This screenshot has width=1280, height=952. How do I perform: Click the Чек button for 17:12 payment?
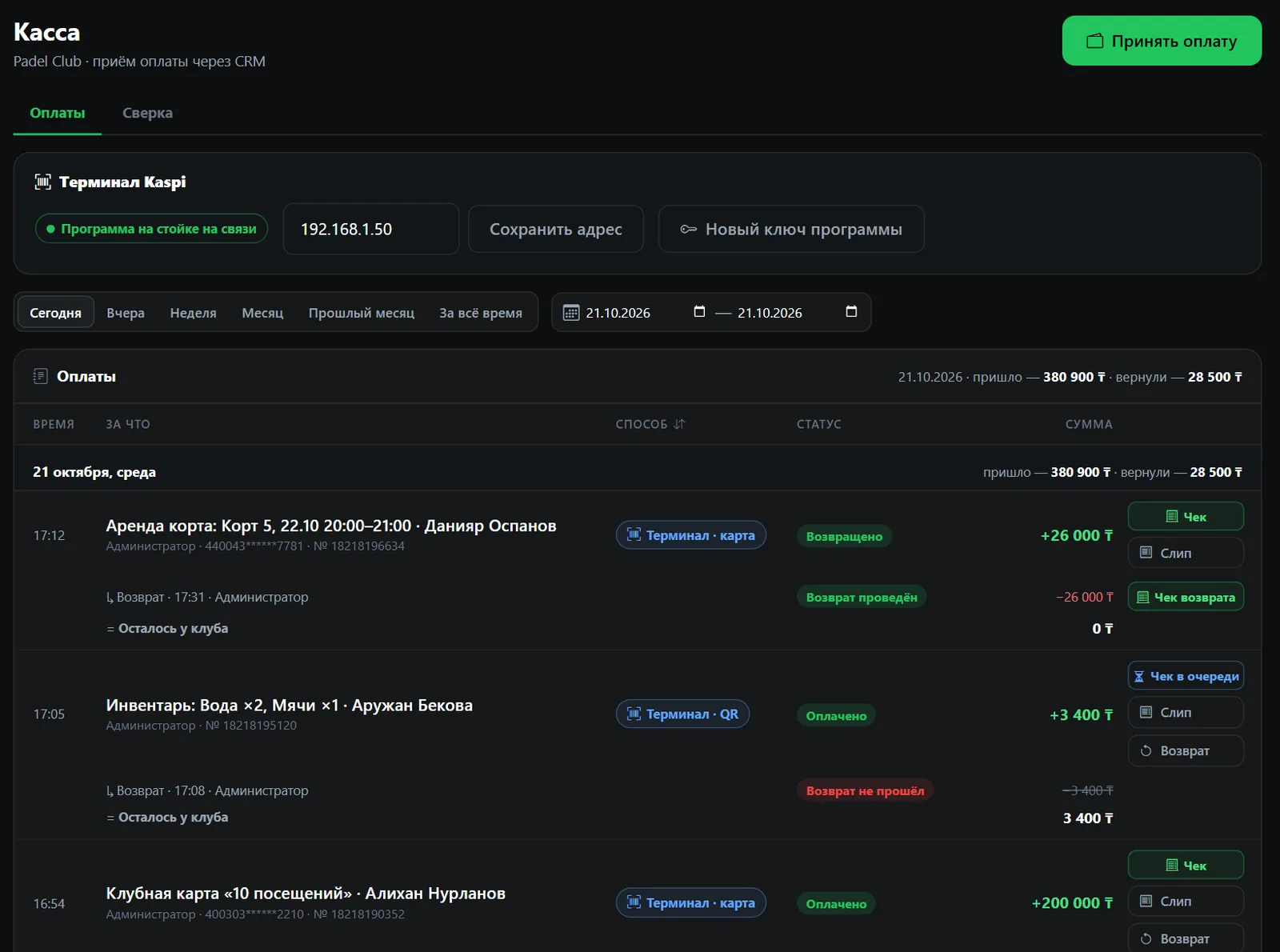point(1186,517)
